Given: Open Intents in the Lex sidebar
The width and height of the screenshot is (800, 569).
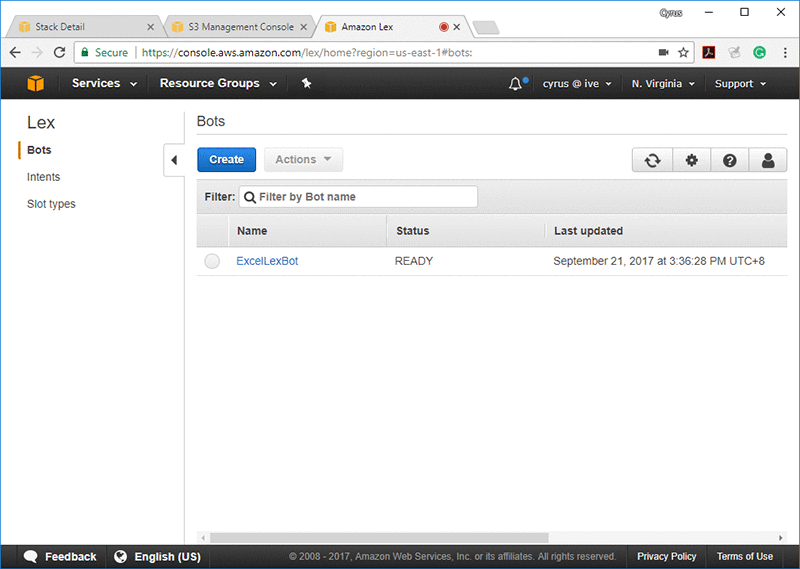Looking at the screenshot, I should (x=43, y=177).
